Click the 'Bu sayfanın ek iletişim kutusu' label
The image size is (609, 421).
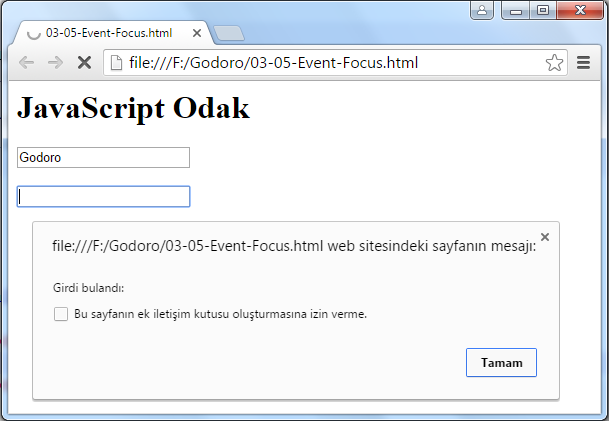click(220, 314)
